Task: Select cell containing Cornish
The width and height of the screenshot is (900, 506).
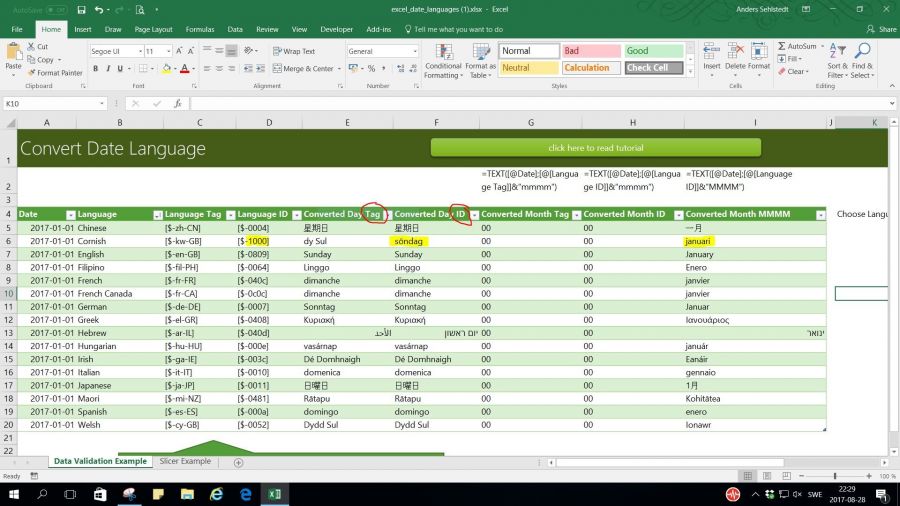Action: pos(119,241)
